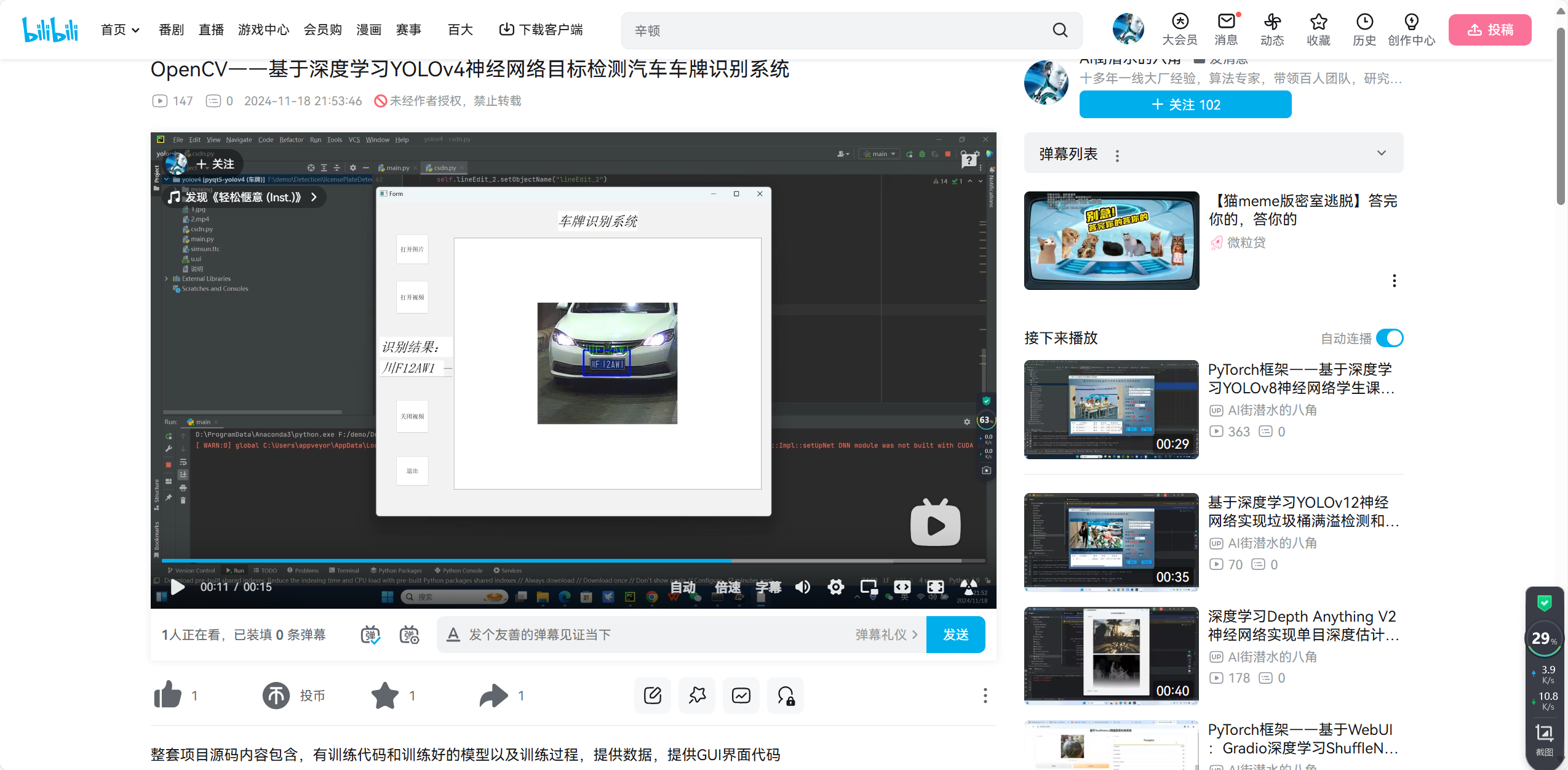
Task: Click the search input field at top
Action: 837,30
